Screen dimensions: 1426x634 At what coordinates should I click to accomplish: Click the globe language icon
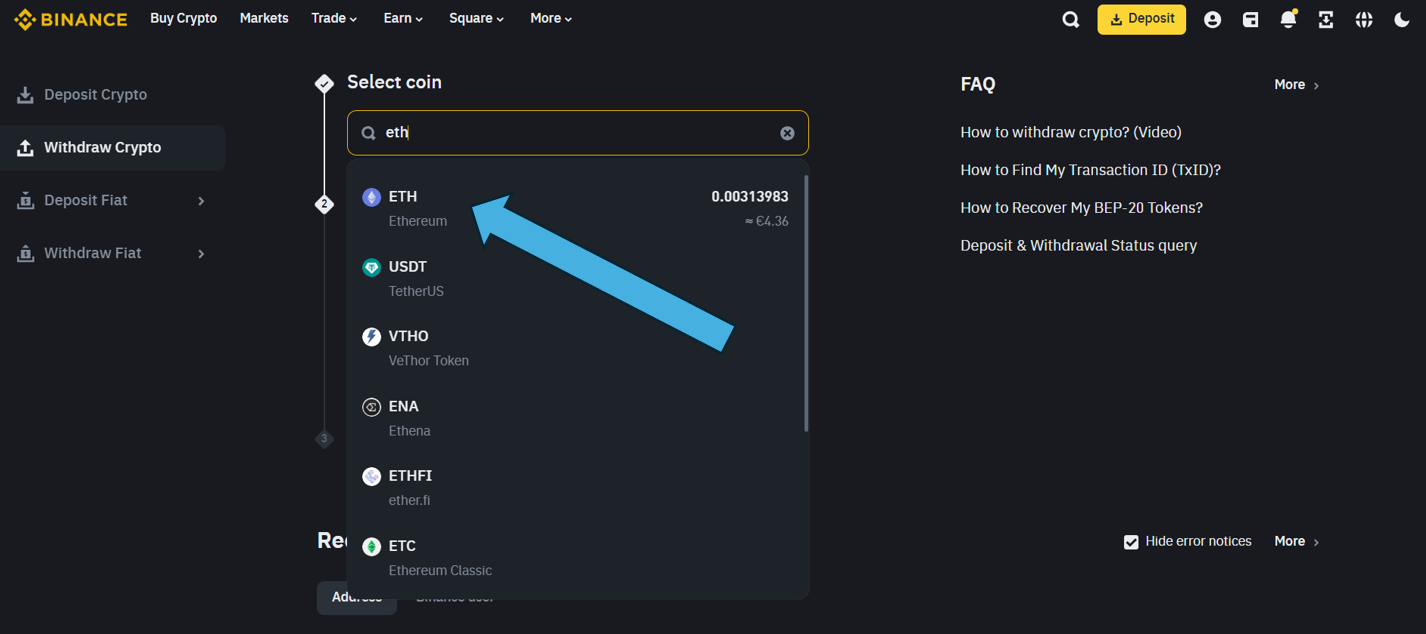[x=1364, y=20]
